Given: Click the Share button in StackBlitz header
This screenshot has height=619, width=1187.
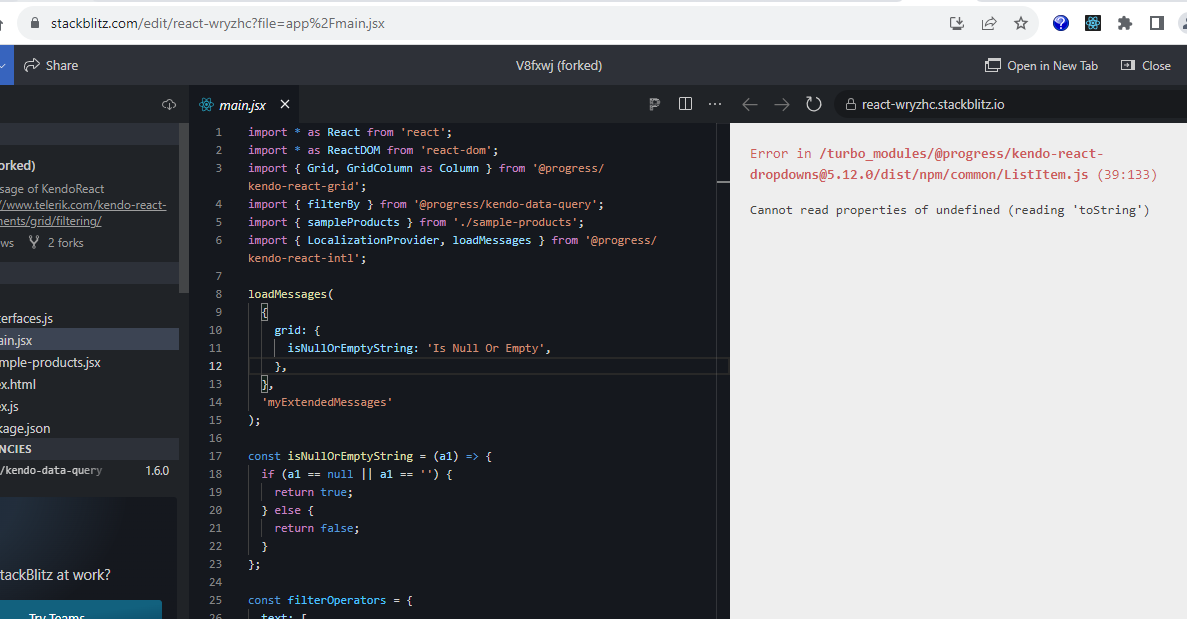Looking at the screenshot, I should (51, 66).
